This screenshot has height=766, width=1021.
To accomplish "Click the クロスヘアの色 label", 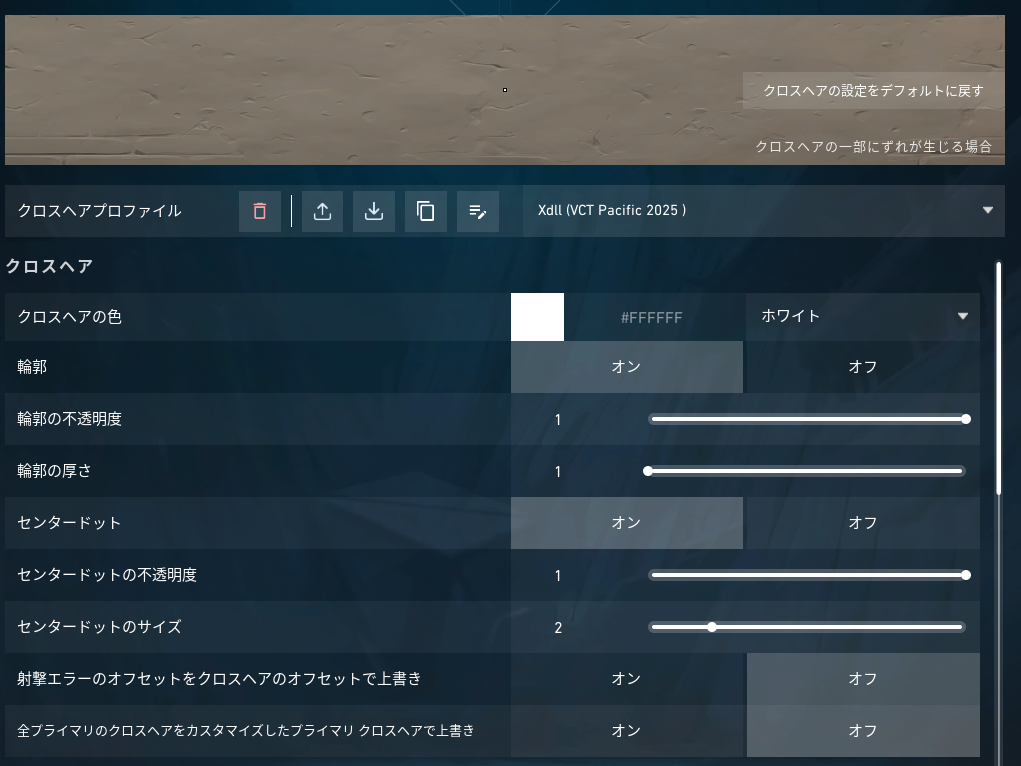I will point(70,317).
